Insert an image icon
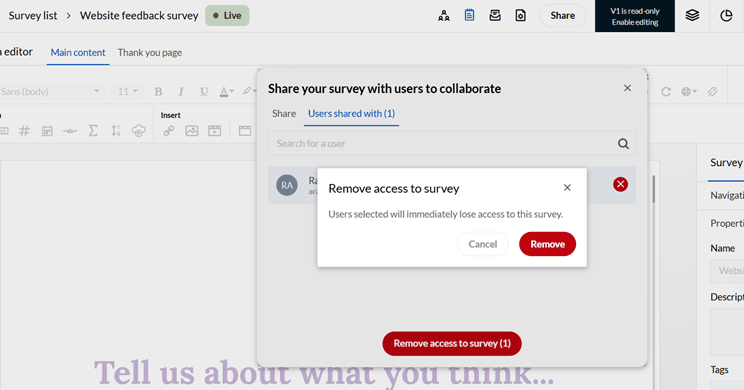 [x=192, y=131]
